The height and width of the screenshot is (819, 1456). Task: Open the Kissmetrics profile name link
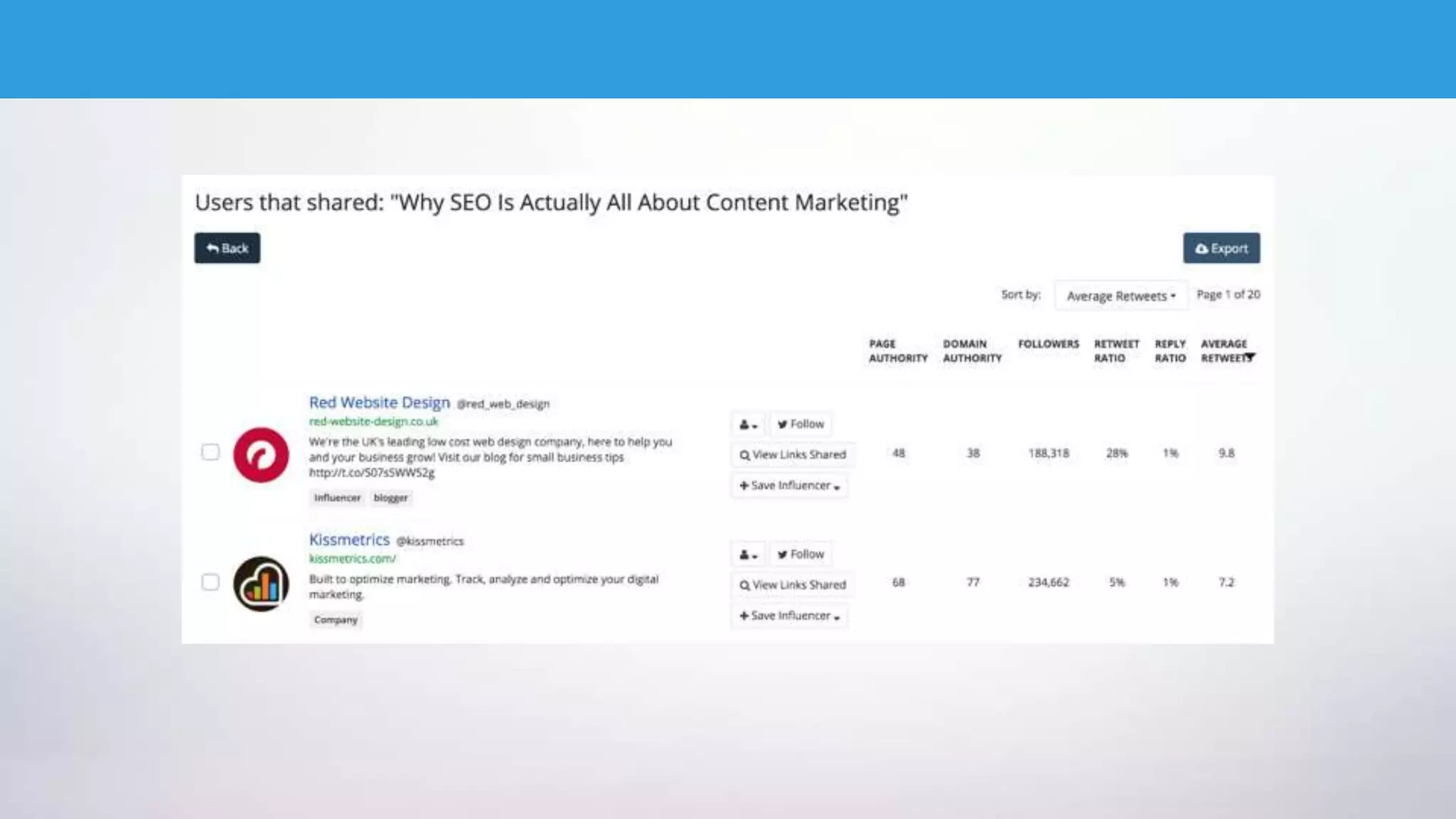tap(349, 540)
